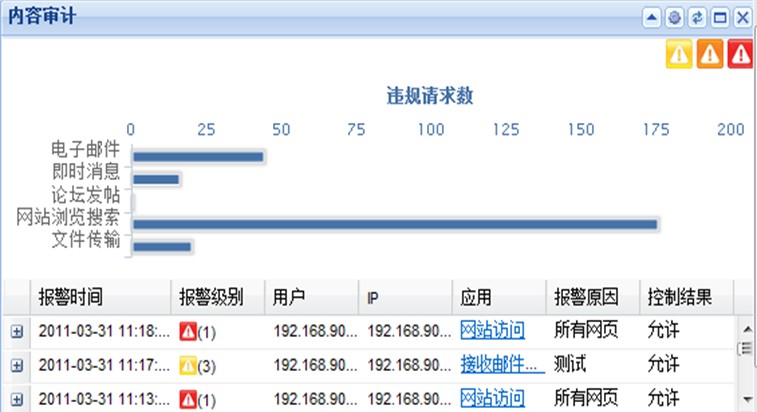
Task: Click table scrollbar up arrow
Action: click(x=747, y=329)
